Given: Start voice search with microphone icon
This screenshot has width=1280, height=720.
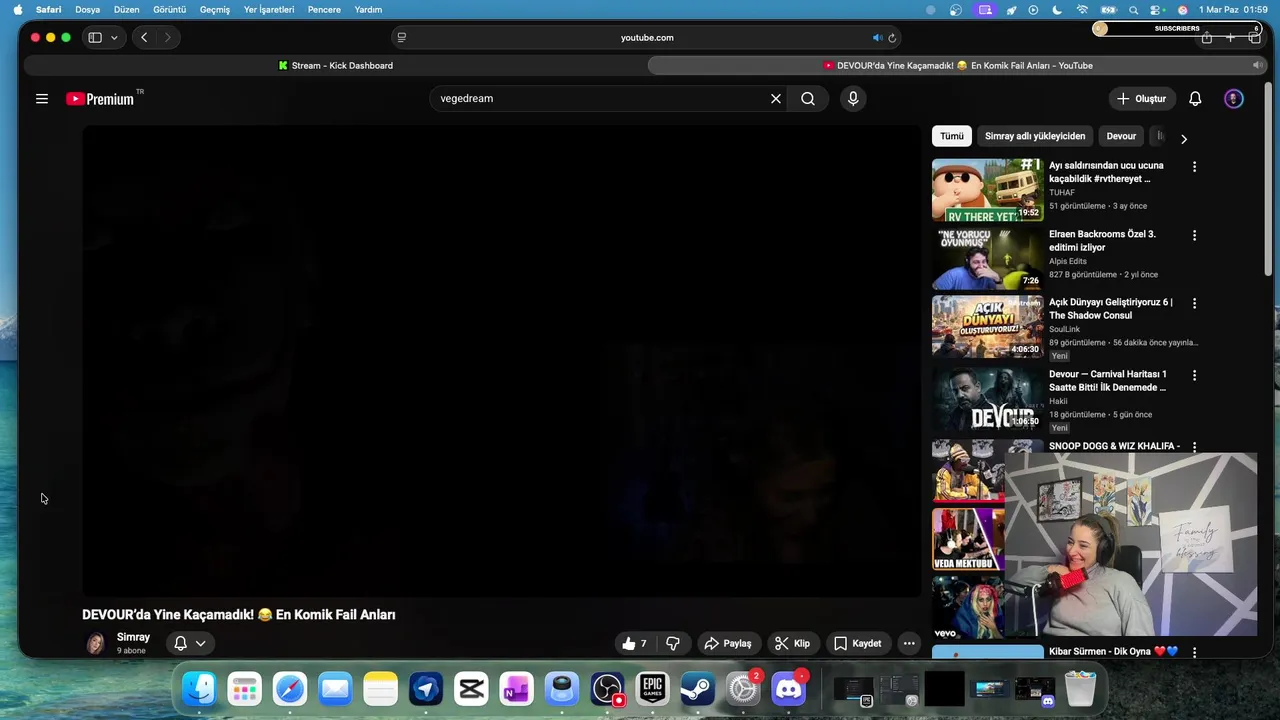Looking at the screenshot, I should (853, 99).
